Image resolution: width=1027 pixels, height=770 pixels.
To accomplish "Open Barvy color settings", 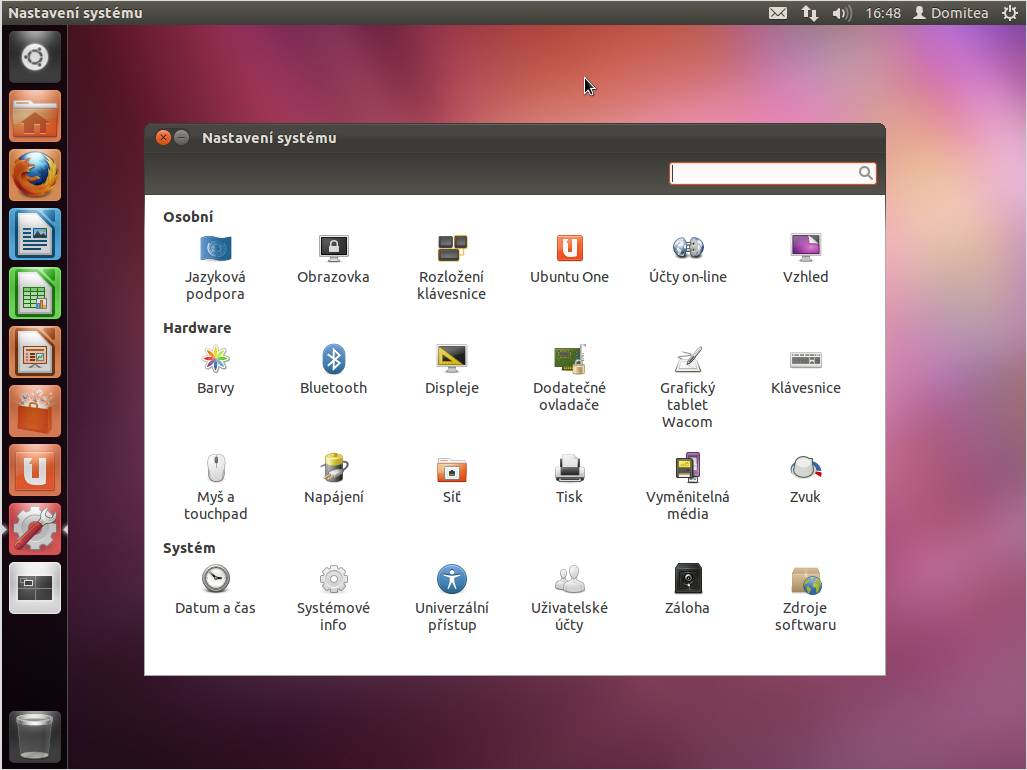I will click(x=215, y=359).
